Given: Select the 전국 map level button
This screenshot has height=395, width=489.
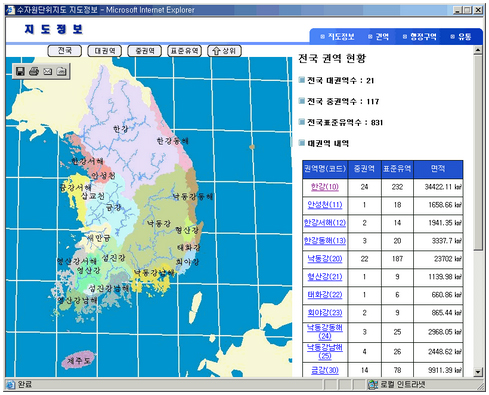Looking at the screenshot, I should pyautogui.click(x=65, y=51).
